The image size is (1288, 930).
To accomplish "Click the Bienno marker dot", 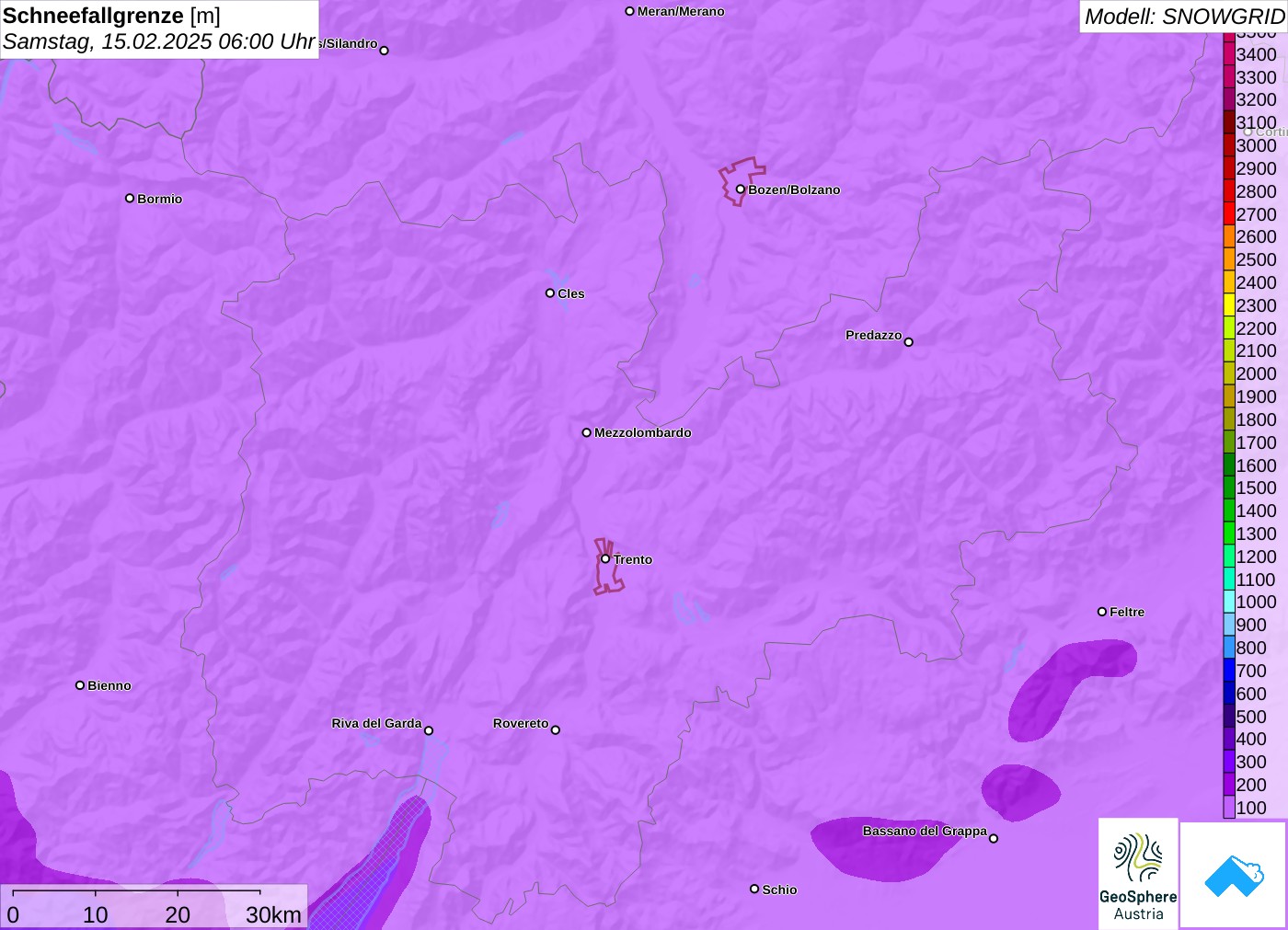I will point(80,685).
